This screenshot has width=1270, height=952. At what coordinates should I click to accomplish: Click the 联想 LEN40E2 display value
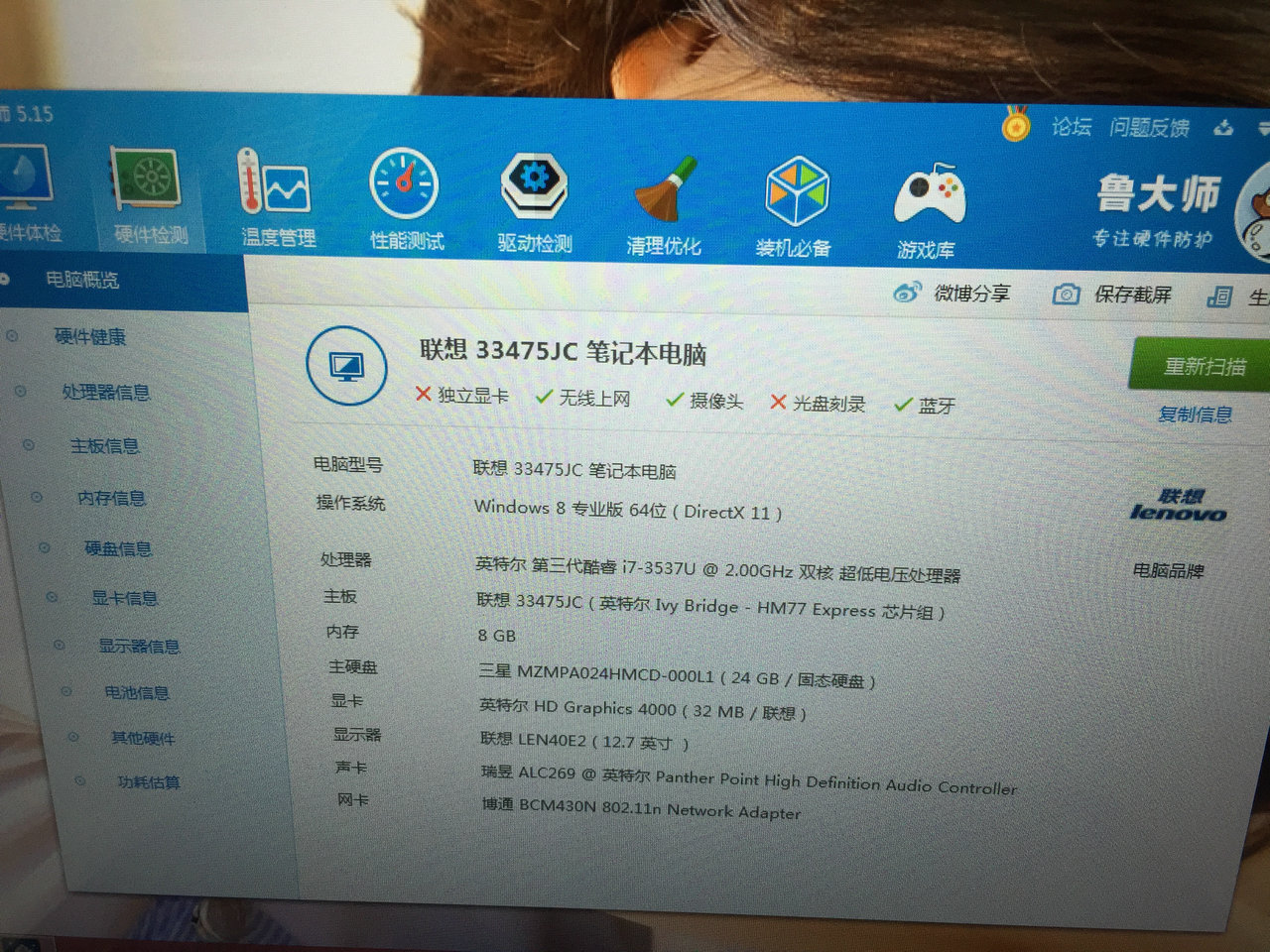584,741
